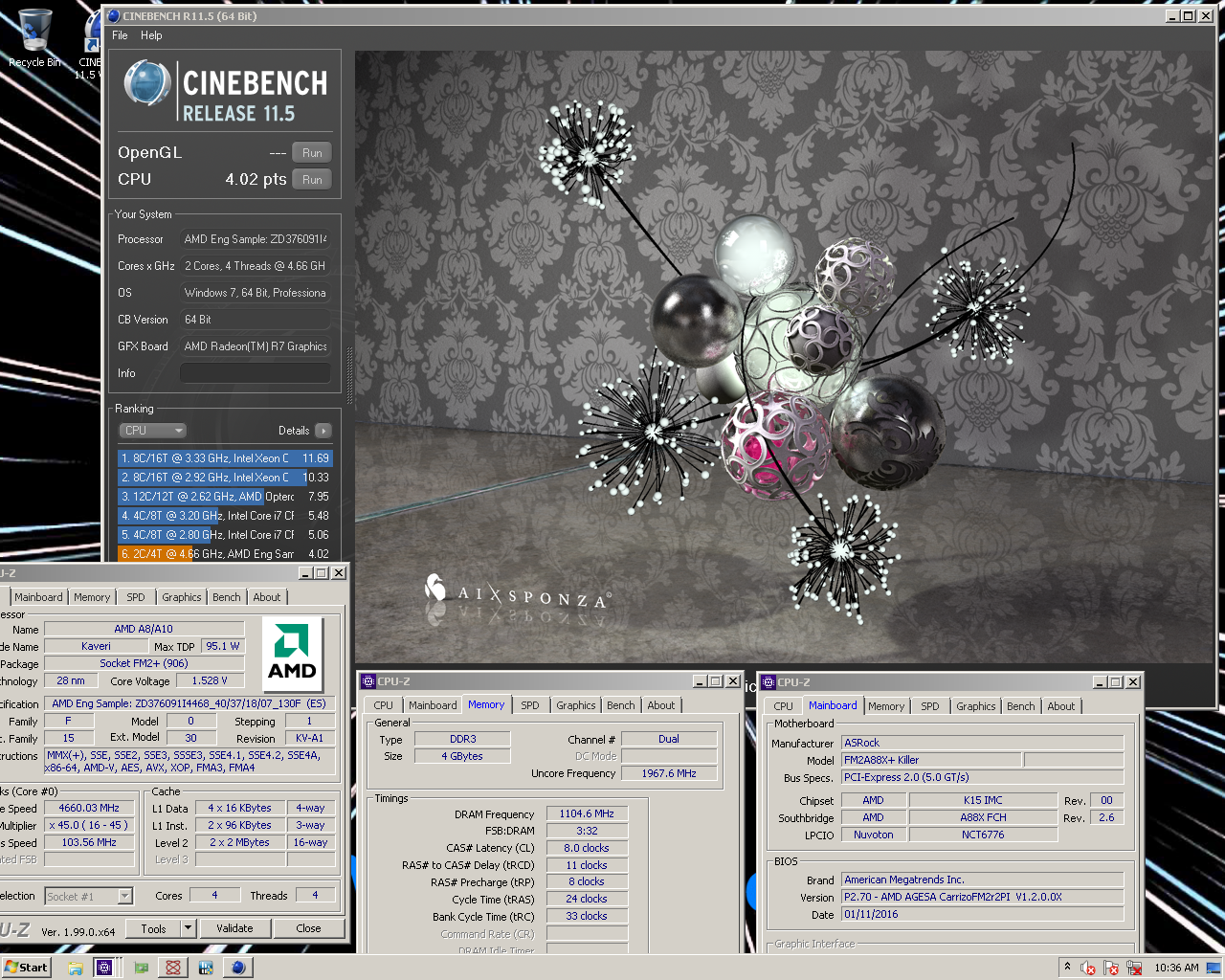Run the OpenGL benchmark
The width and height of the screenshot is (1225, 980).
(x=312, y=153)
